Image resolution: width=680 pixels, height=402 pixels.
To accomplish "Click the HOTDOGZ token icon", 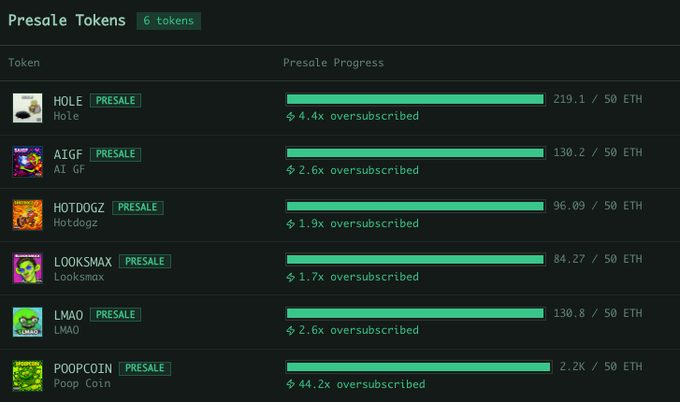I will click(x=27, y=215).
